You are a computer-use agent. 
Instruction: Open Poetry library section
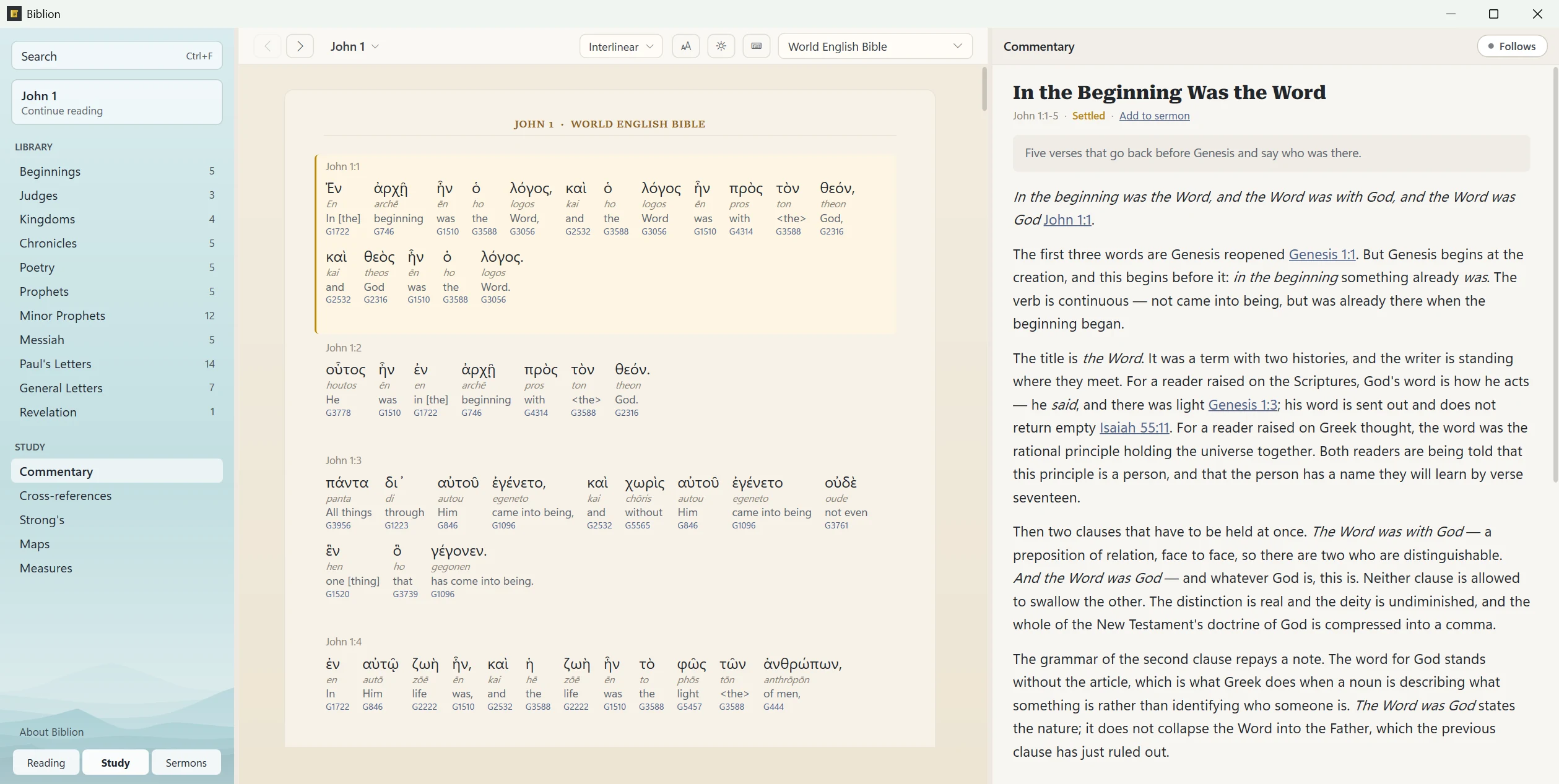(117, 267)
